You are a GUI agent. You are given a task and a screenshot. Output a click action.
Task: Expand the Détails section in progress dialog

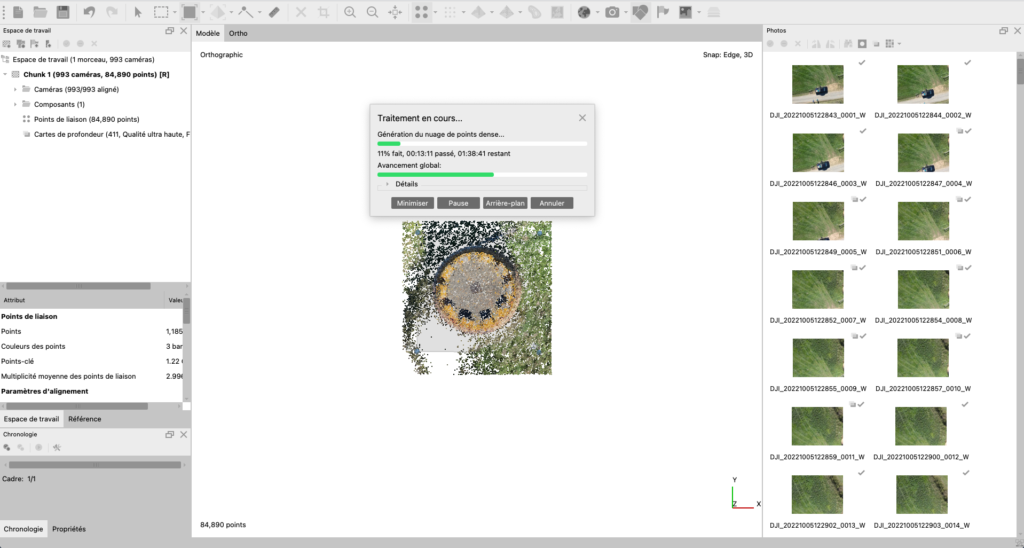pyautogui.click(x=387, y=184)
